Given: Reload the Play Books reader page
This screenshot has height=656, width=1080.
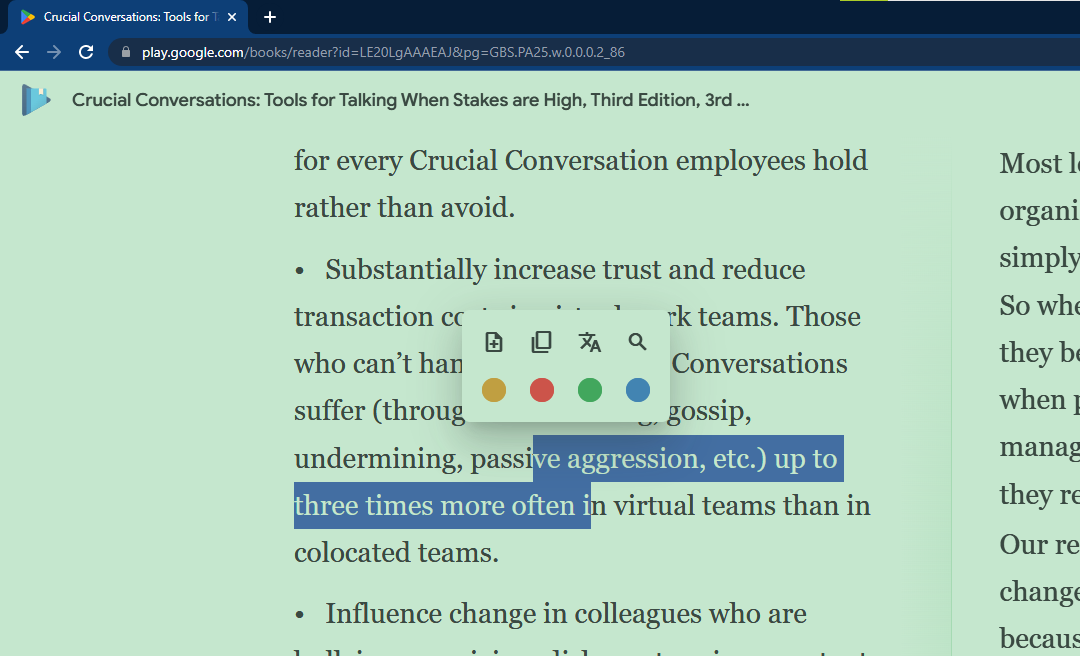Looking at the screenshot, I should 86,52.
